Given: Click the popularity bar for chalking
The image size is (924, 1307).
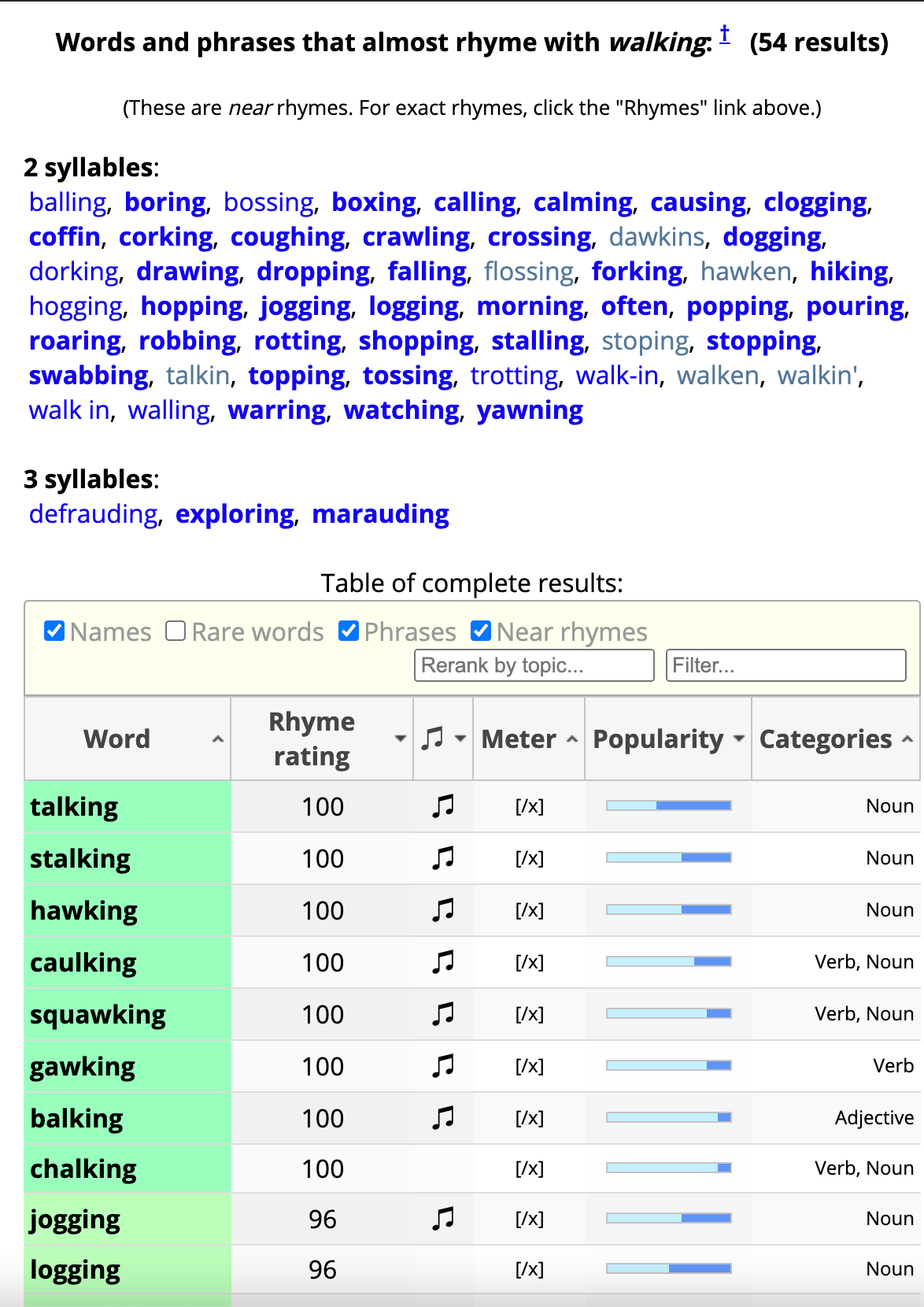Looking at the screenshot, I should [669, 1168].
